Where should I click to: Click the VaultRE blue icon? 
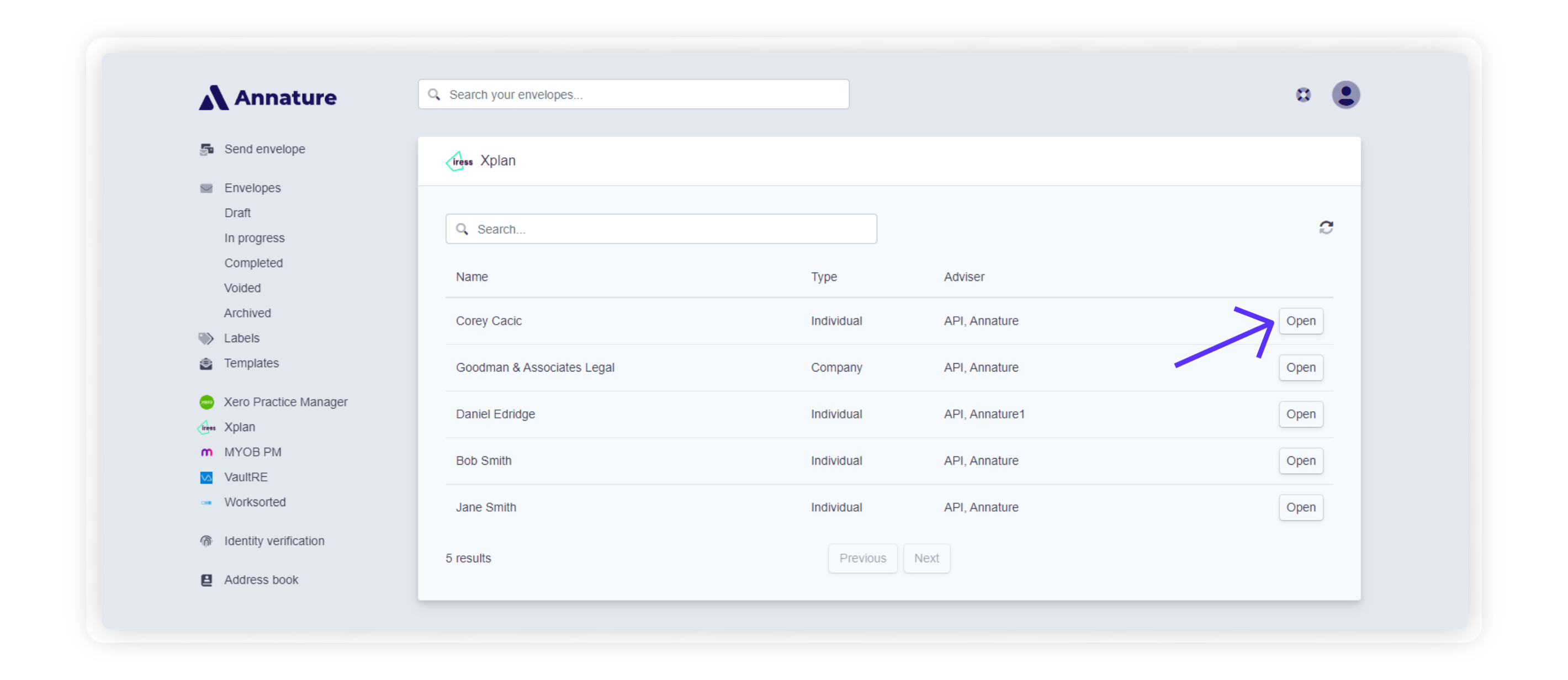[207, 477]
